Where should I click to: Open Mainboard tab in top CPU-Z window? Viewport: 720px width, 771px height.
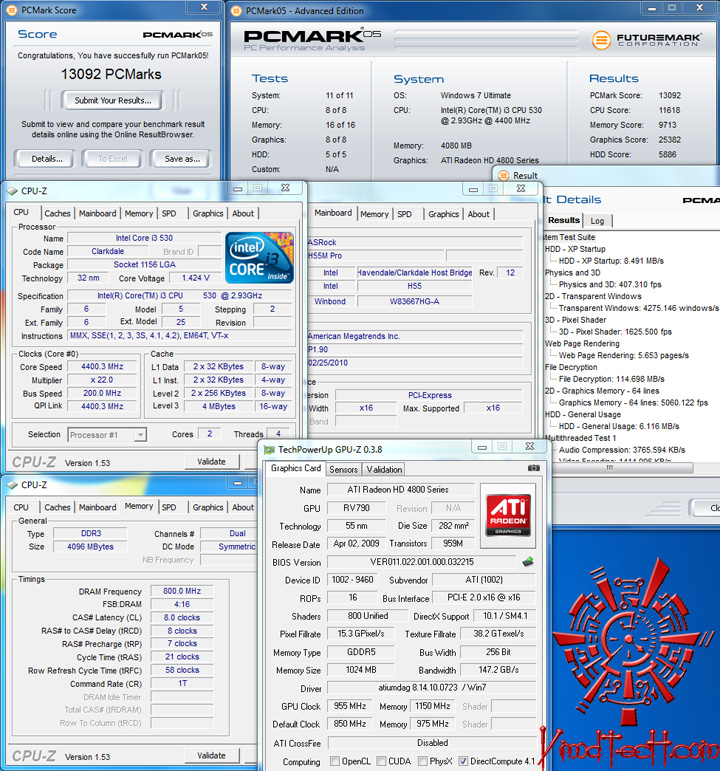point(97,213)
